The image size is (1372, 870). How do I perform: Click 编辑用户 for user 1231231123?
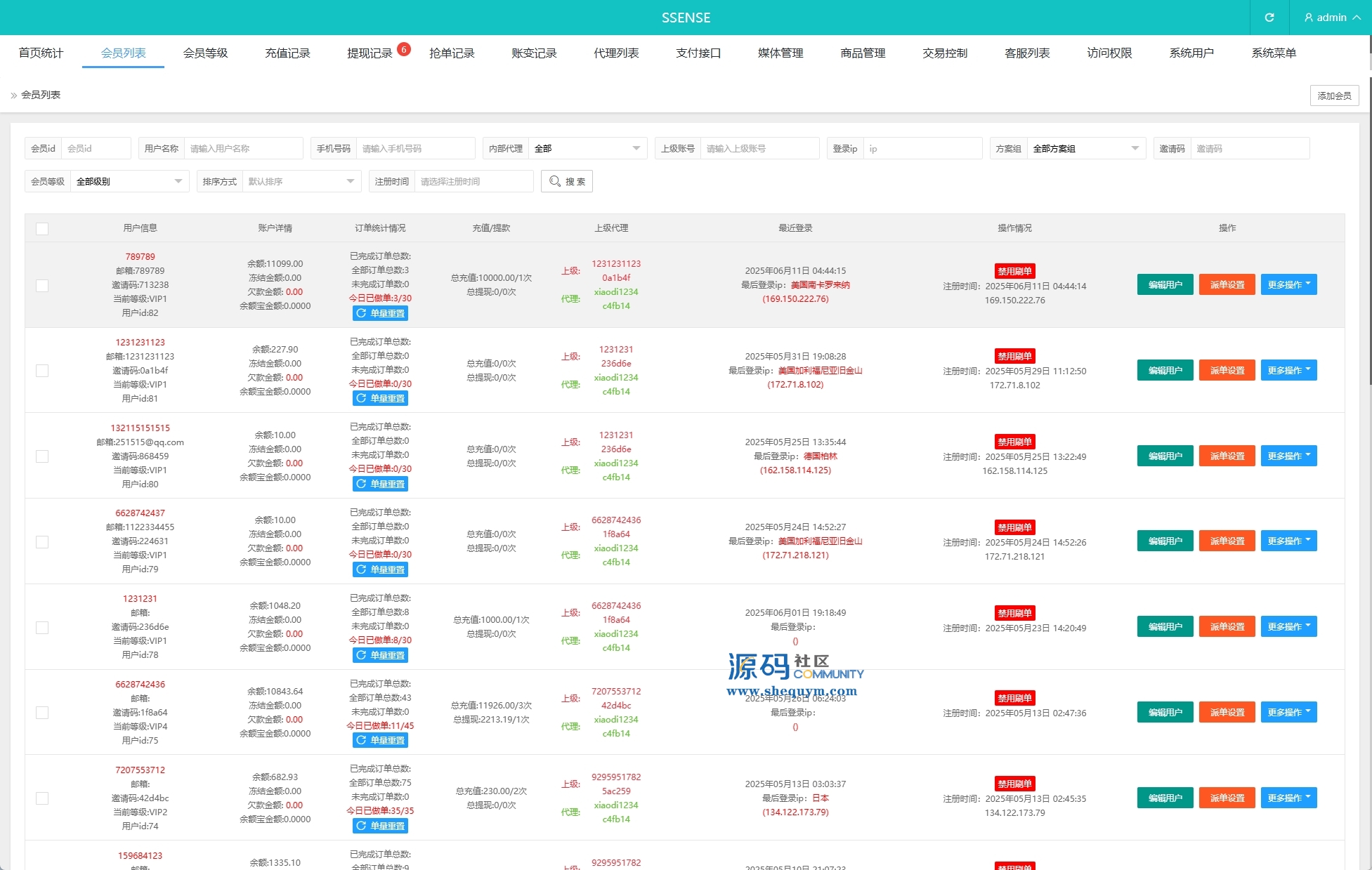tap(1164, 370)
